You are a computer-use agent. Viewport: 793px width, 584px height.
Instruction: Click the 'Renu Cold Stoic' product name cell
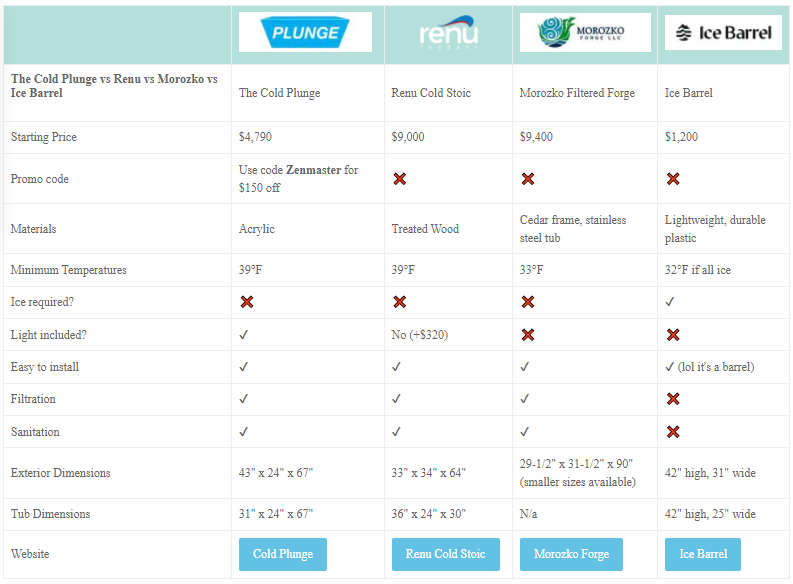(x=431, y=93)
